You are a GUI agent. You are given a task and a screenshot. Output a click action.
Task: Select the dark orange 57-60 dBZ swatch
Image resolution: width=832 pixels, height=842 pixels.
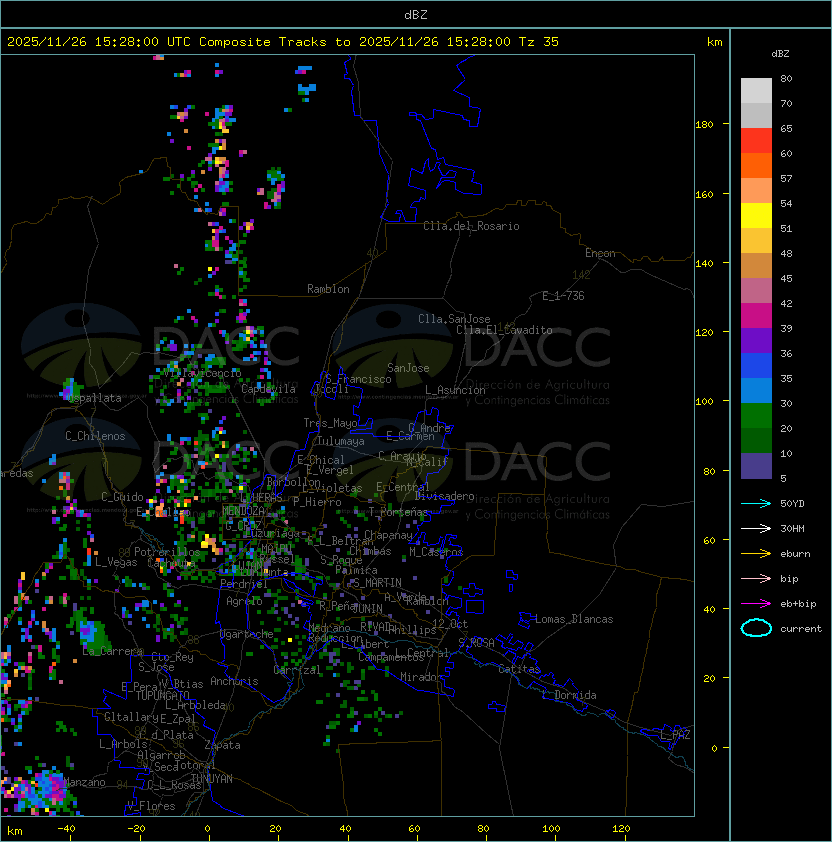point(756,165)
